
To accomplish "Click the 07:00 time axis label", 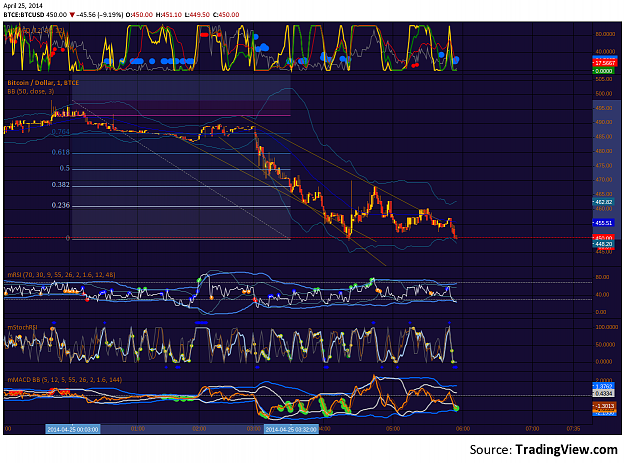I will 532,429.
